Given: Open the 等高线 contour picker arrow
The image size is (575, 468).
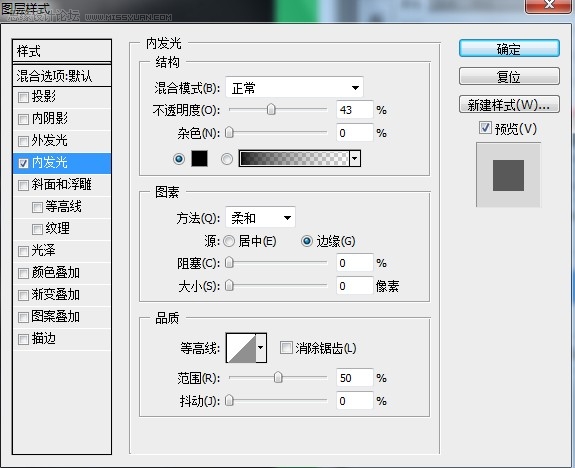Looking at the screenshot, I should 261,347.
